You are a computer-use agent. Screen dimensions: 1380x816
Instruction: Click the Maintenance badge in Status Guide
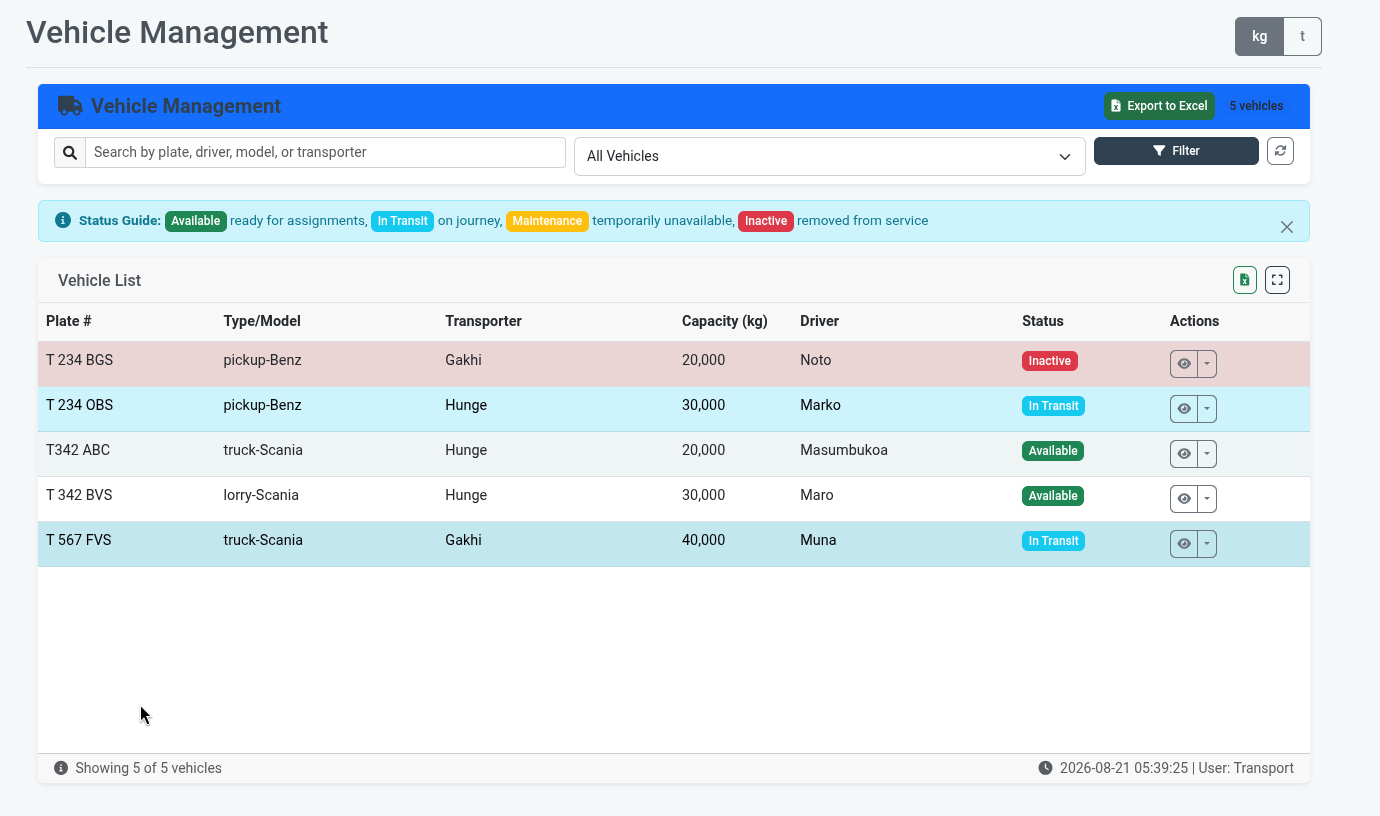tap(547, 221)
